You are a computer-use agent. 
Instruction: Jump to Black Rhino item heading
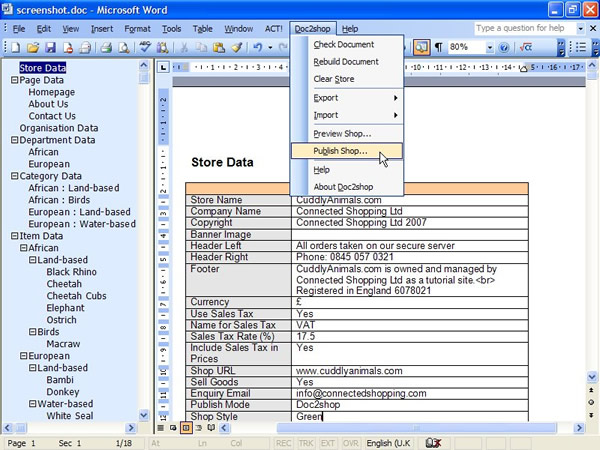[x=72, y=272]
